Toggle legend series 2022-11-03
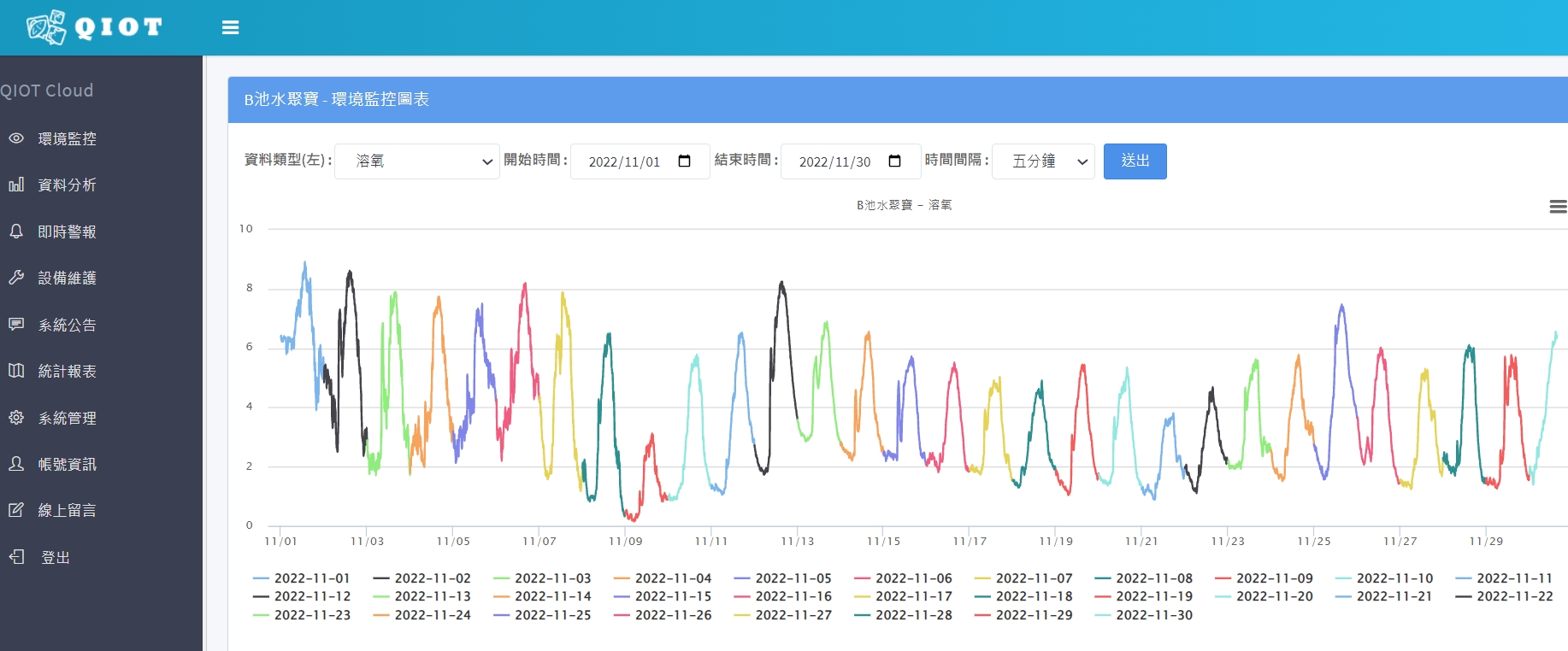 (542, 578)
